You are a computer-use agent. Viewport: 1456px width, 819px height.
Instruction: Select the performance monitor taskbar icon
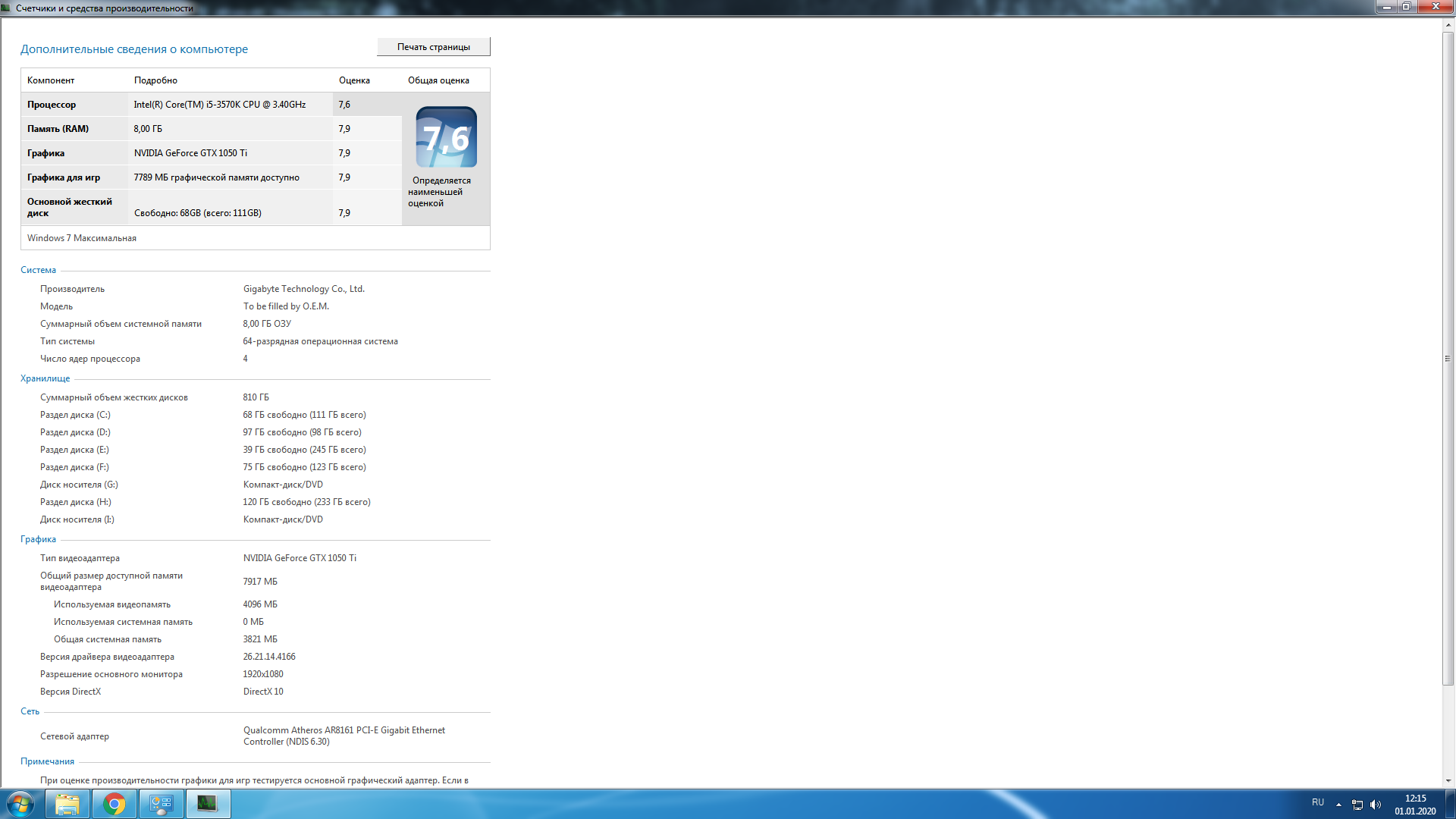[x=208, y=804]
